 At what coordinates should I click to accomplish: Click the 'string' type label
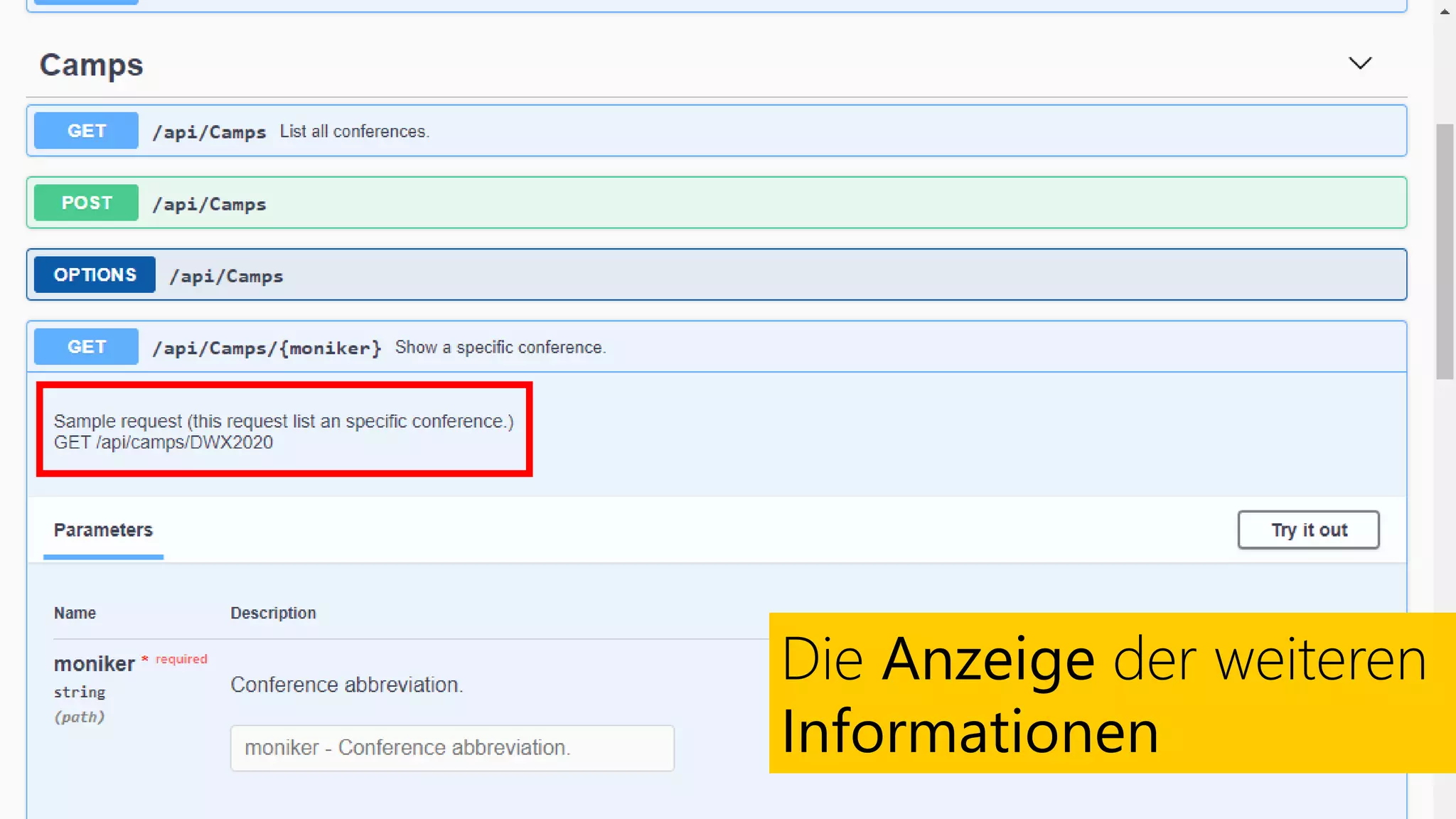click(80, 692)
